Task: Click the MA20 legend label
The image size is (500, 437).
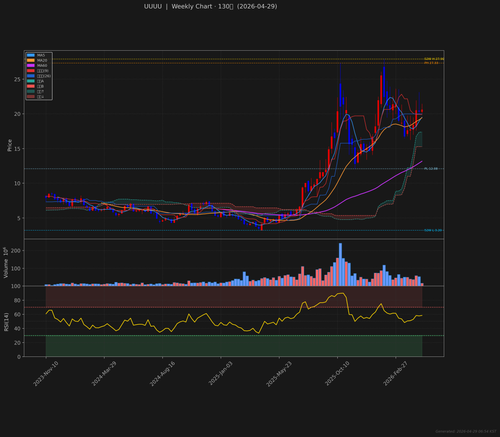Action: [42, 60]
